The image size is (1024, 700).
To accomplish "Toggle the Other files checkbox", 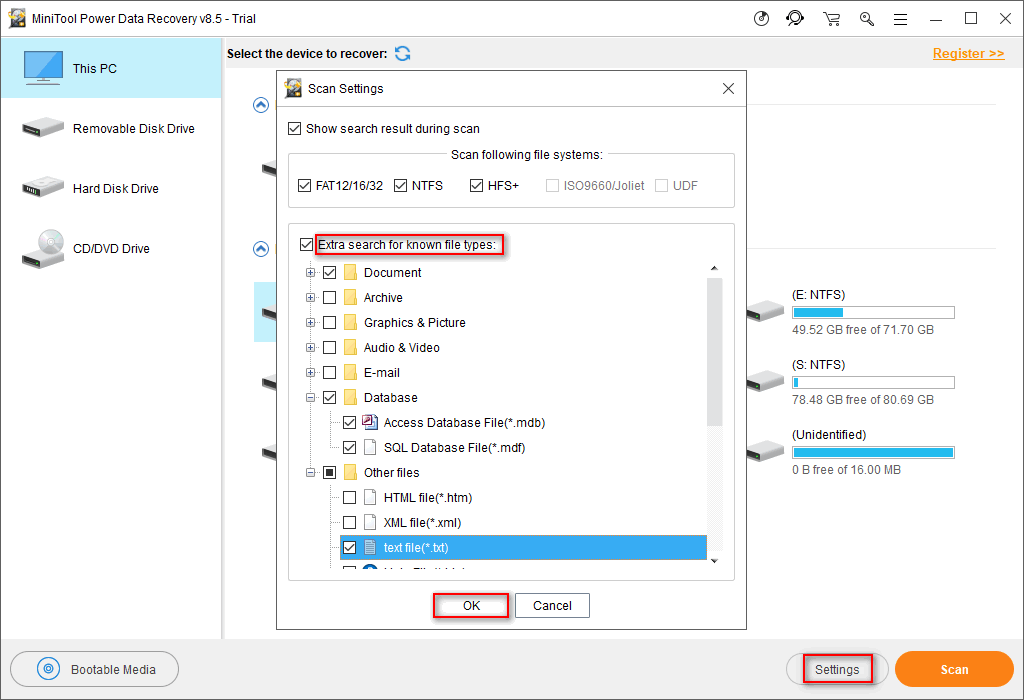I will click(x=330, y=473).
